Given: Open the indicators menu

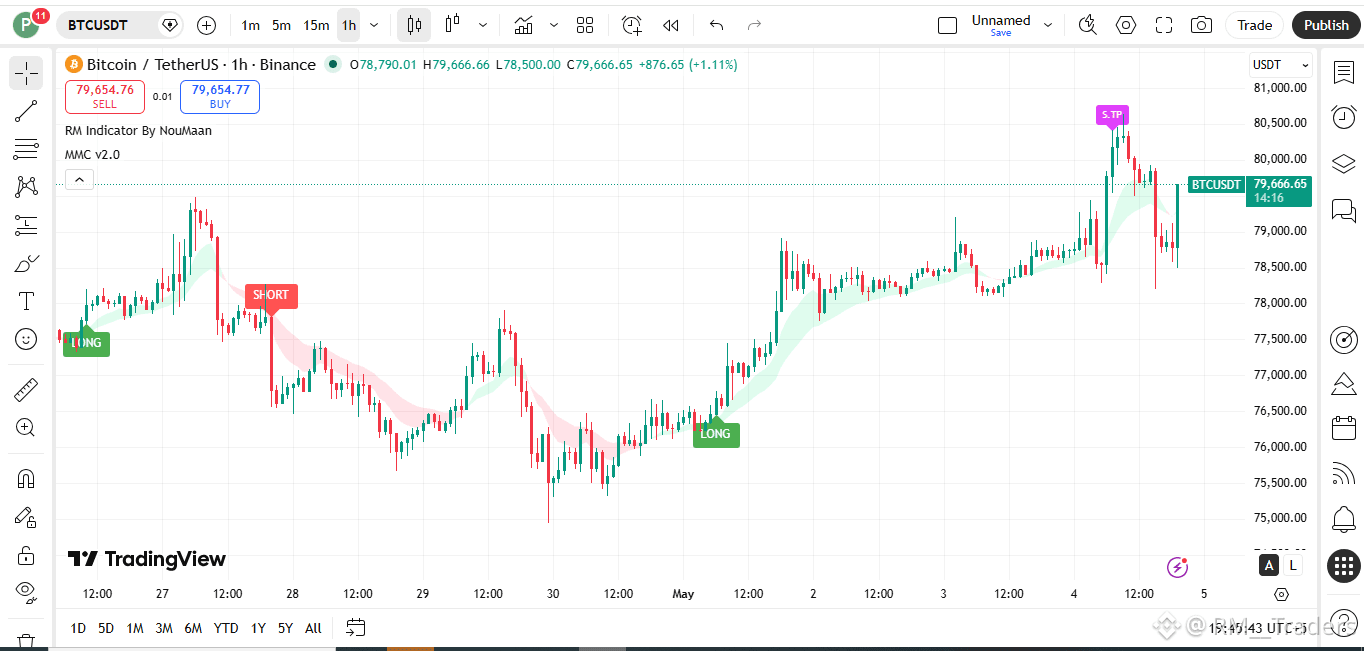Looking at the screenshot, I should [523, 25].
